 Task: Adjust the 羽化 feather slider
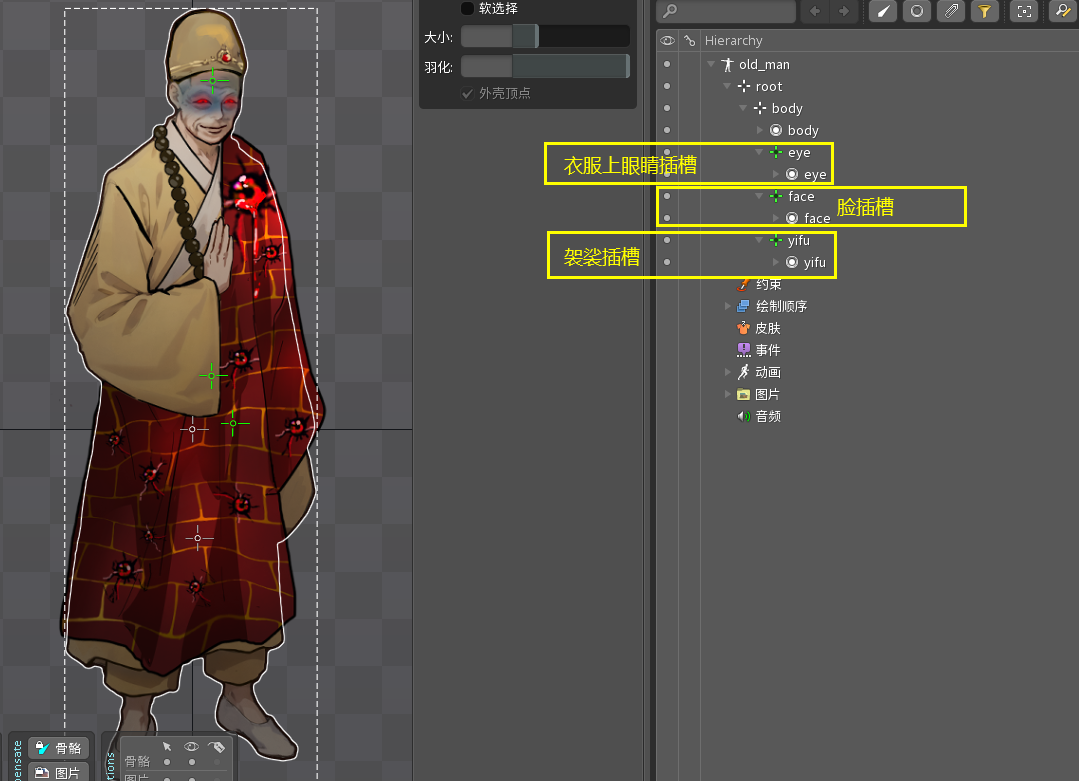click(544, 66)
